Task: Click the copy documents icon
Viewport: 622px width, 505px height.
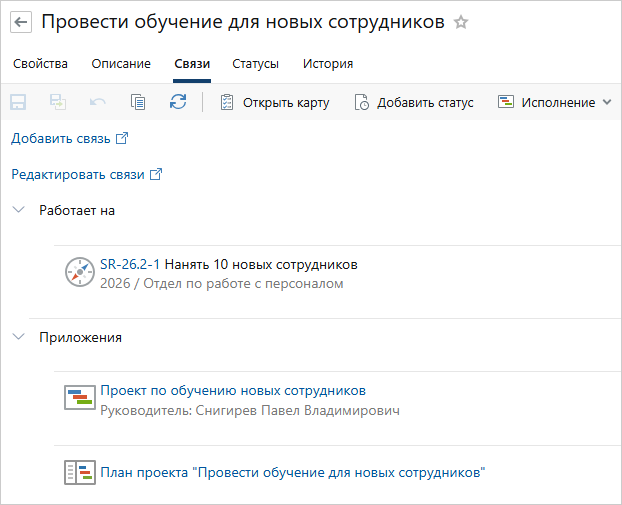Action: point(138,102)
